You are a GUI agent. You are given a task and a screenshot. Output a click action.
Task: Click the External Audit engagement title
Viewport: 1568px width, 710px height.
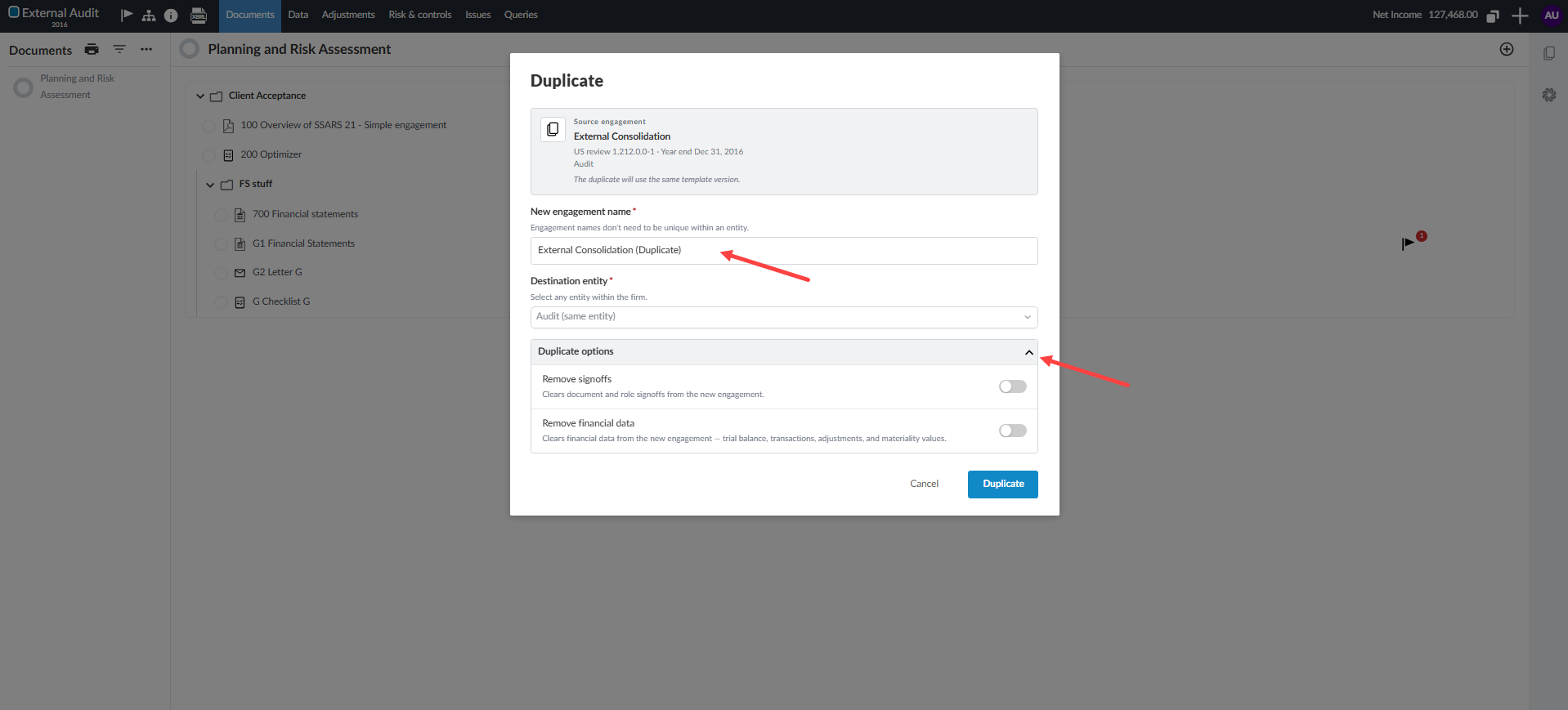(x=60, y=13)
